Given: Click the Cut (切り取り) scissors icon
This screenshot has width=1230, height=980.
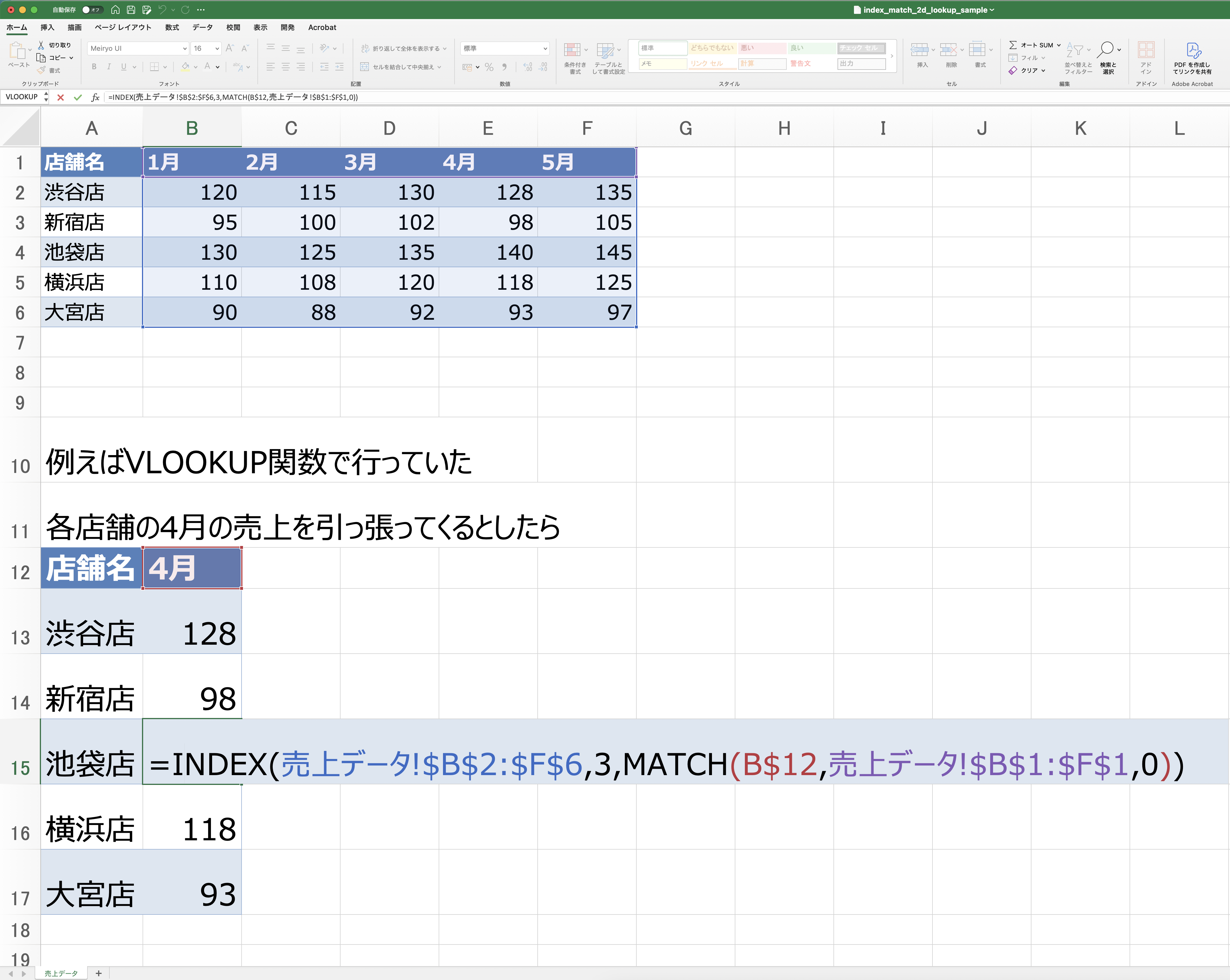Looking at the screenshot, I should click(x=41, y=45).
